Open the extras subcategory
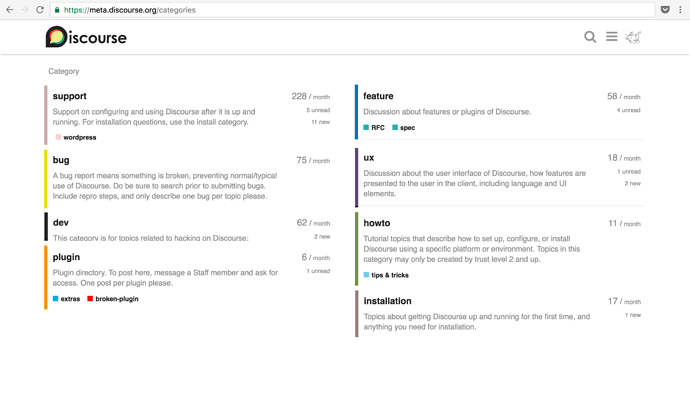 tap(70, 298)
